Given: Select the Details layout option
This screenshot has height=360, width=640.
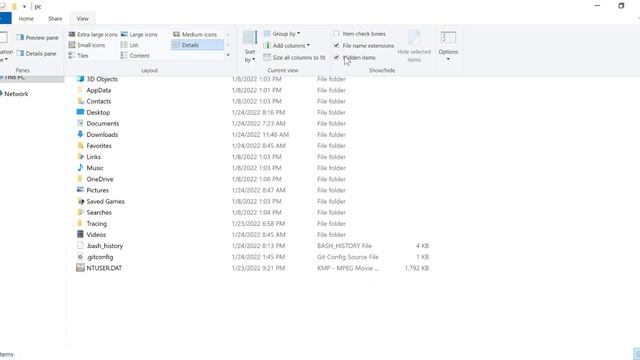Looking at the screenshot, I should [x=198, y=45].
